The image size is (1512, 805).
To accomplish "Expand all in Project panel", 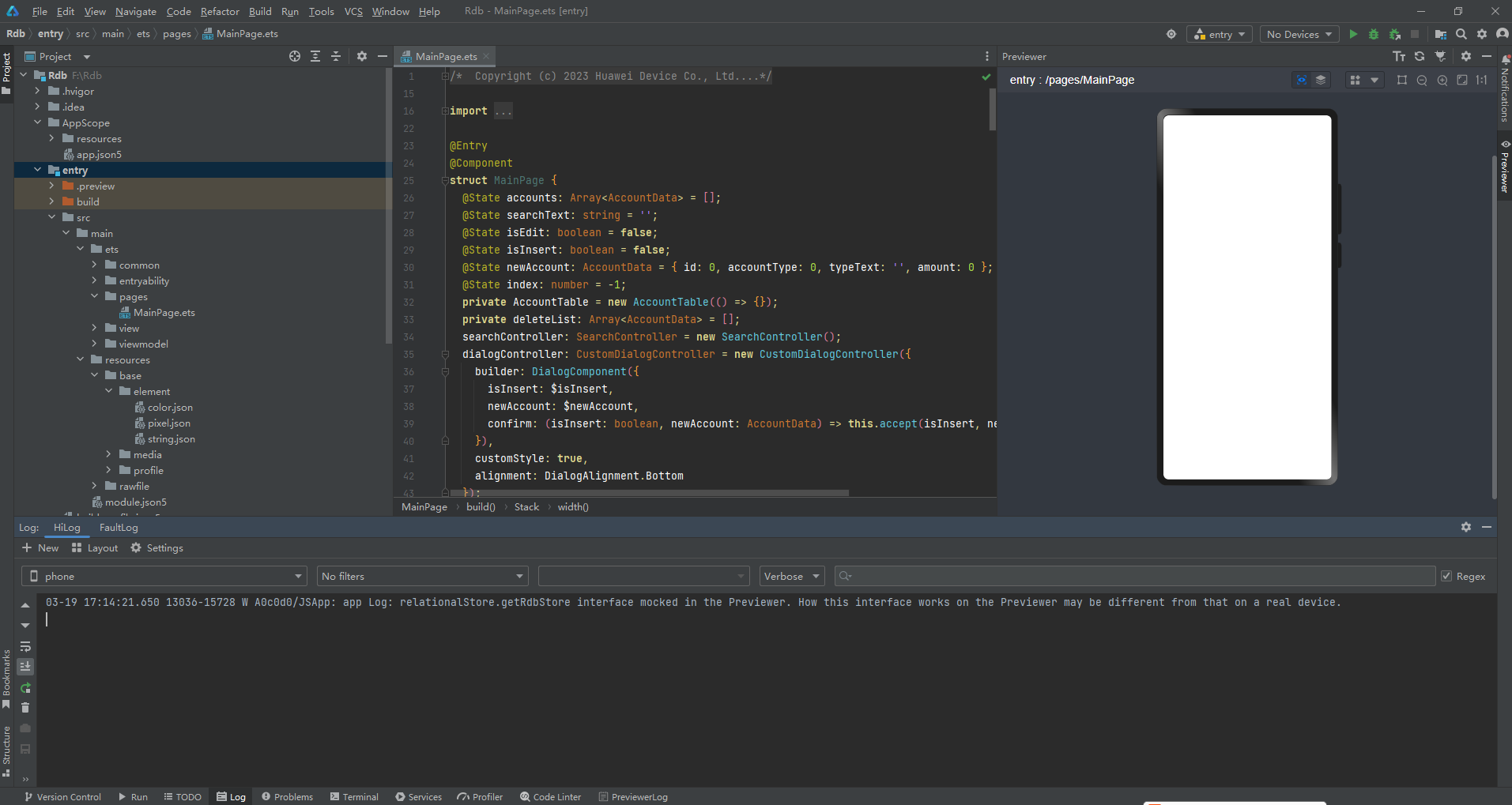I will pyautogui.click(x=315, y=56).
